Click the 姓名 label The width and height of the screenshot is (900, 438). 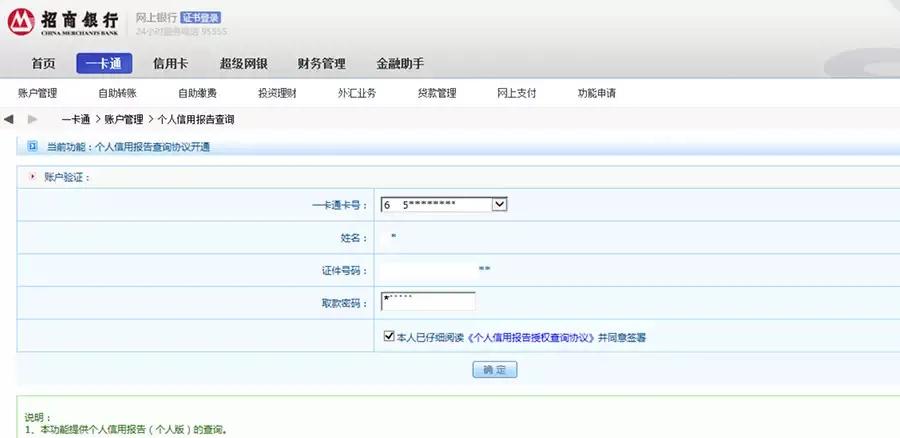click(x=354, y=238)
